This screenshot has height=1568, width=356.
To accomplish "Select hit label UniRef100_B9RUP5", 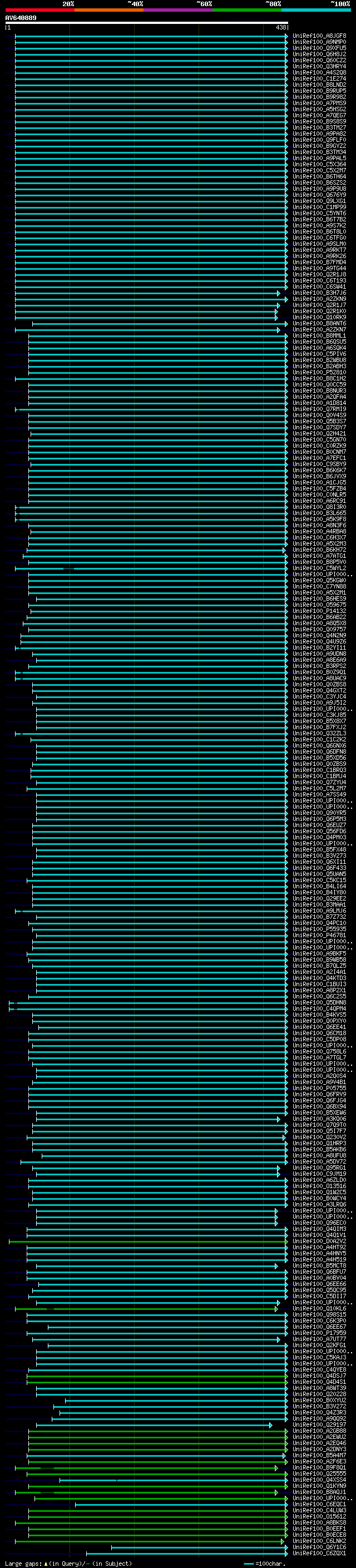I will click(319, 91).
